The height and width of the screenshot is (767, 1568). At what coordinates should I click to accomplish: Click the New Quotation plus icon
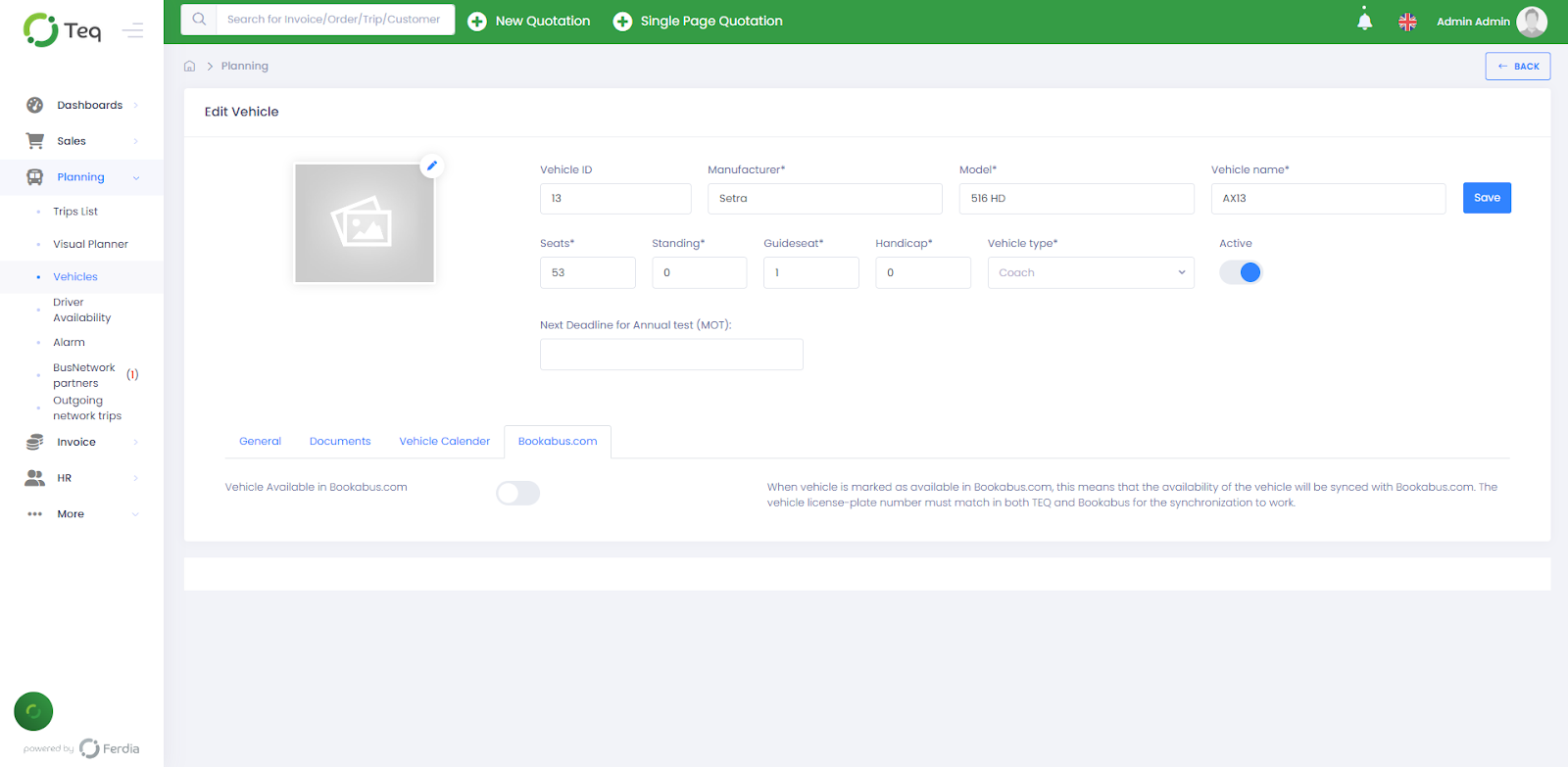477,22
